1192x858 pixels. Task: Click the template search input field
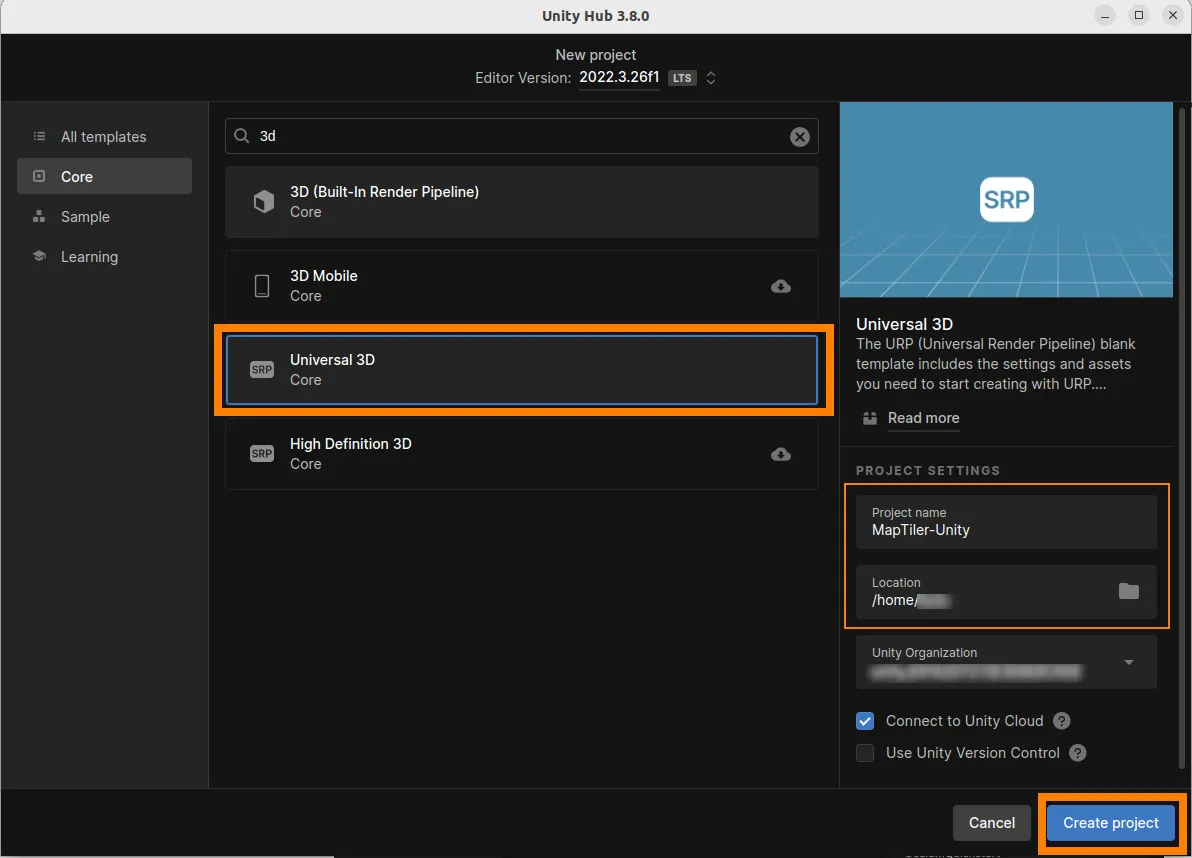522,136
